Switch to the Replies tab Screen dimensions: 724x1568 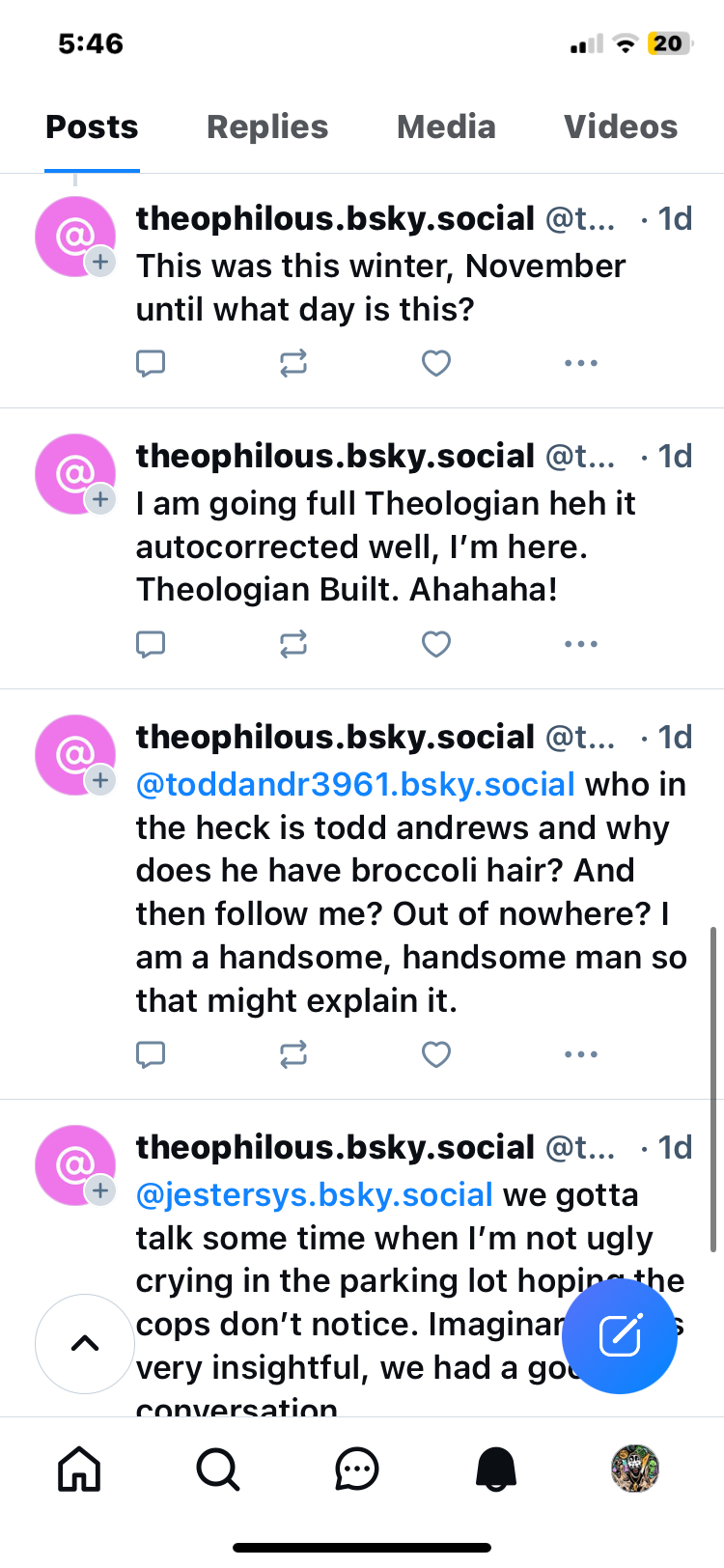tap(267, 127)
